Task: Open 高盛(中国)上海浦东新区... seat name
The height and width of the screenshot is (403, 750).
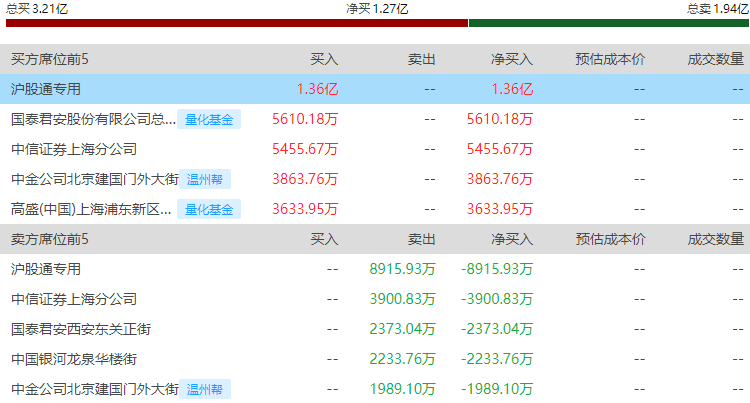Action: pos(91,209)
